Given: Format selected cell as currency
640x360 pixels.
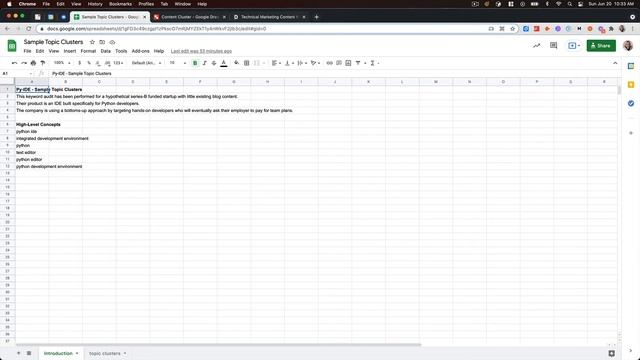Looking at the screenshot, I should [x=80, y=63].
